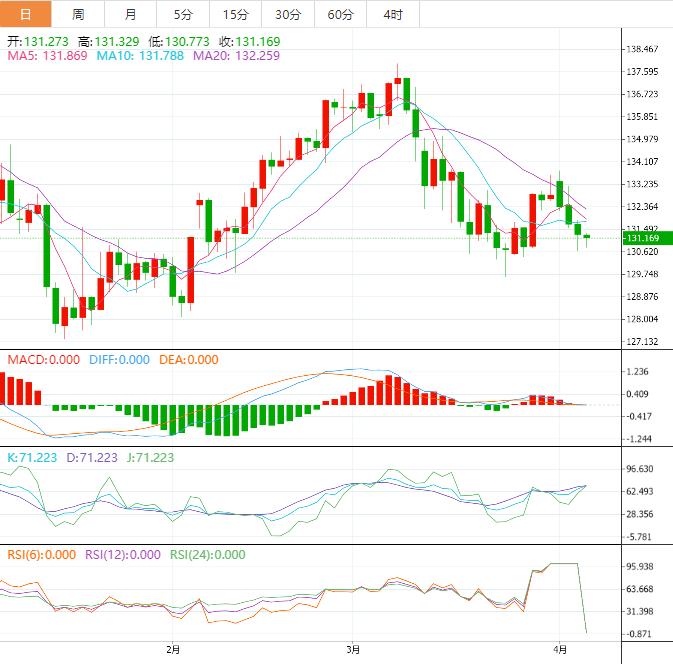Click the DIFF:0.000 indicator label

pos(119,360)
